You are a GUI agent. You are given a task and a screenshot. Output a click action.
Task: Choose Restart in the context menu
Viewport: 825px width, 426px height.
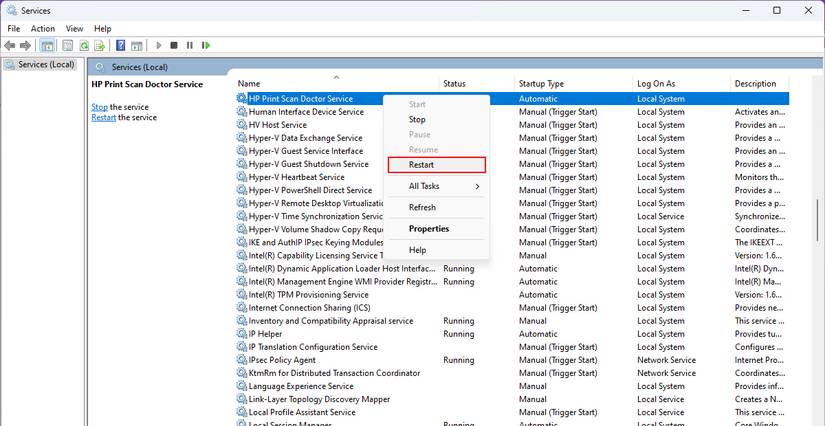(x=436, y=165)
